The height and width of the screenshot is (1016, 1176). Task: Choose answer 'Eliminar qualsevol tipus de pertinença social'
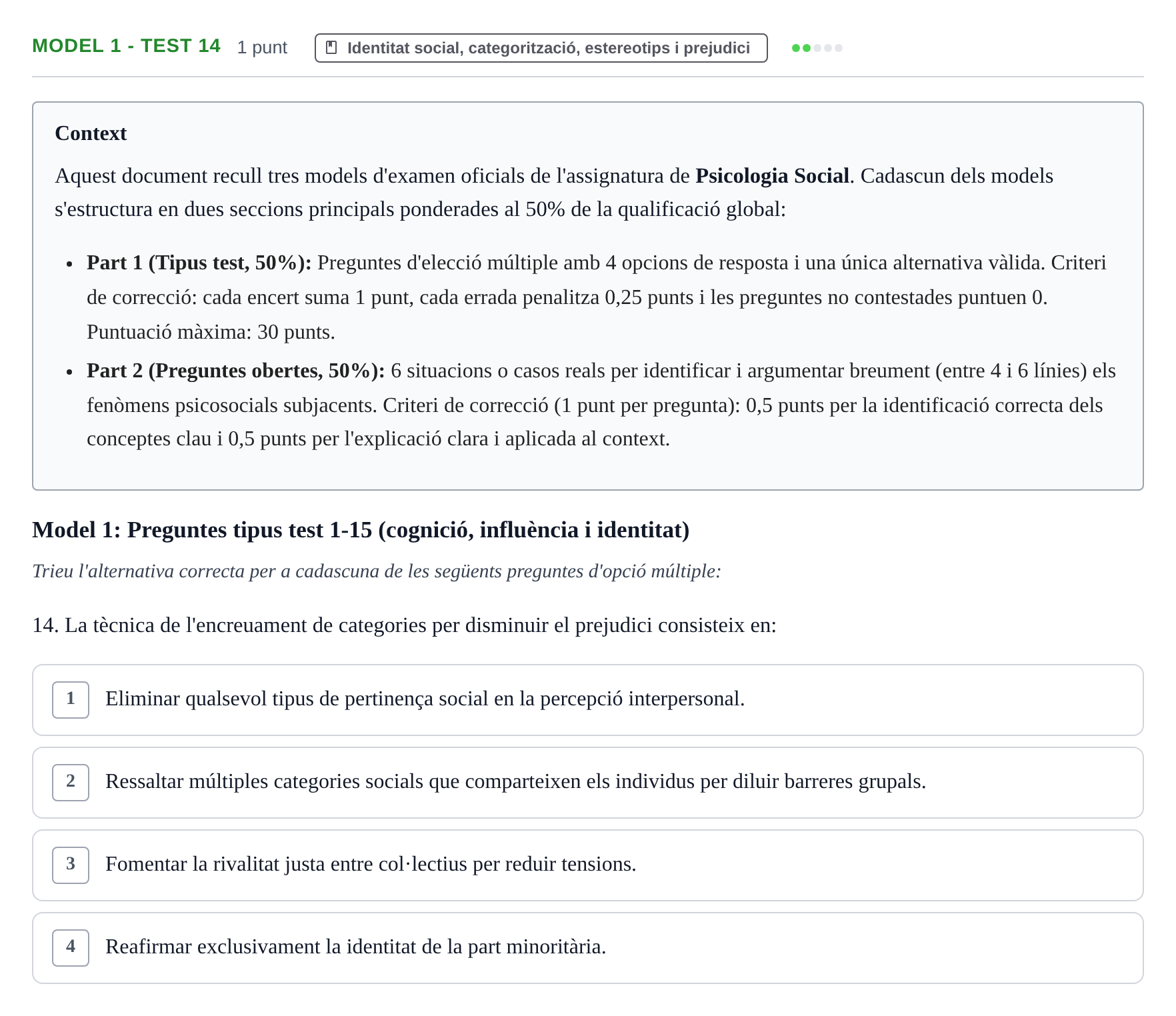point(587,700)
